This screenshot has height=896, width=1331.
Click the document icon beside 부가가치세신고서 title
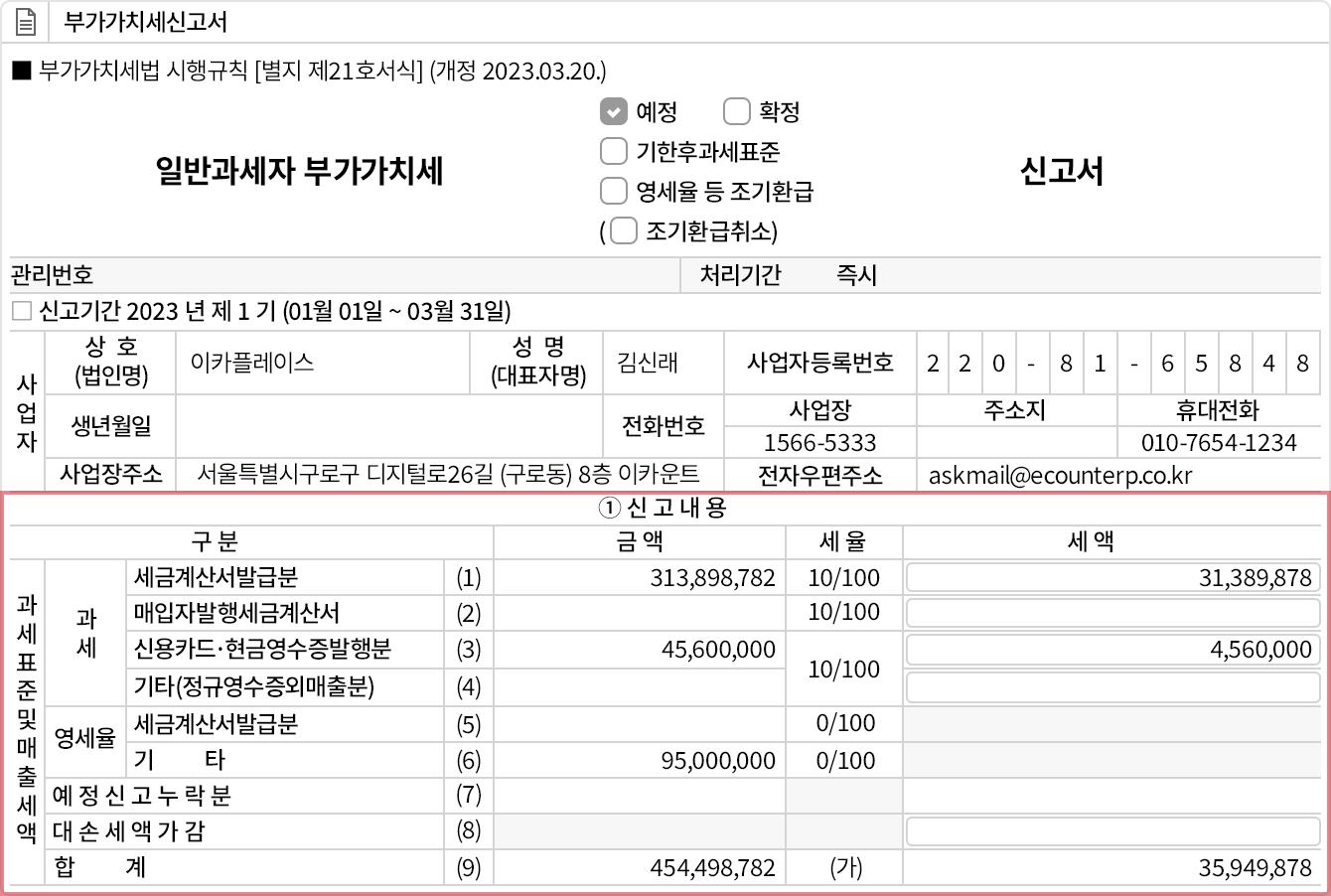[25, 21]
